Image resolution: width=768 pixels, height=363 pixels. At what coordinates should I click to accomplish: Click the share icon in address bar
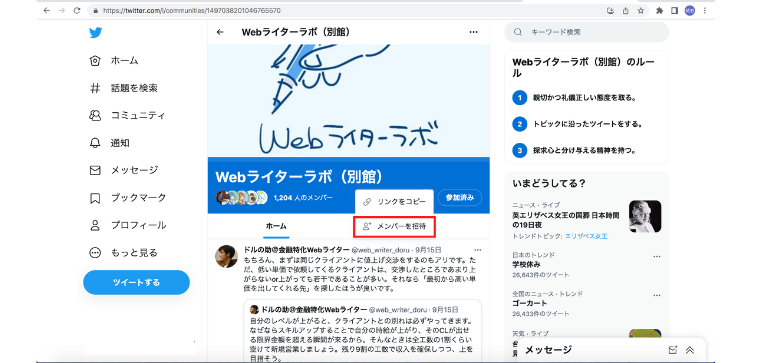pos(625,10)
